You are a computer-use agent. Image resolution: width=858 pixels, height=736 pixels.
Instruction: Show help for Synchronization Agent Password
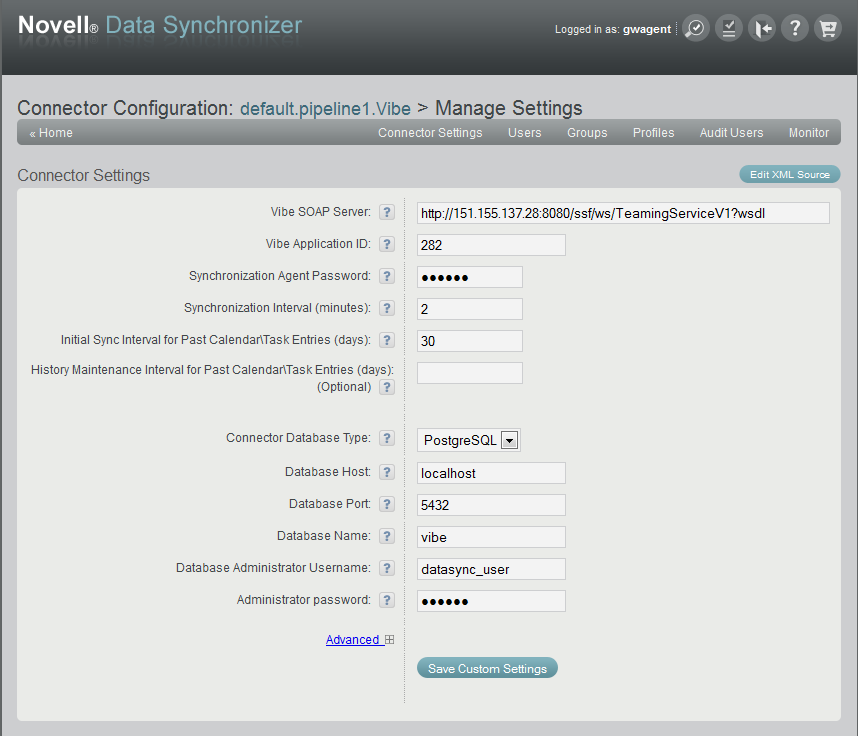387,276
